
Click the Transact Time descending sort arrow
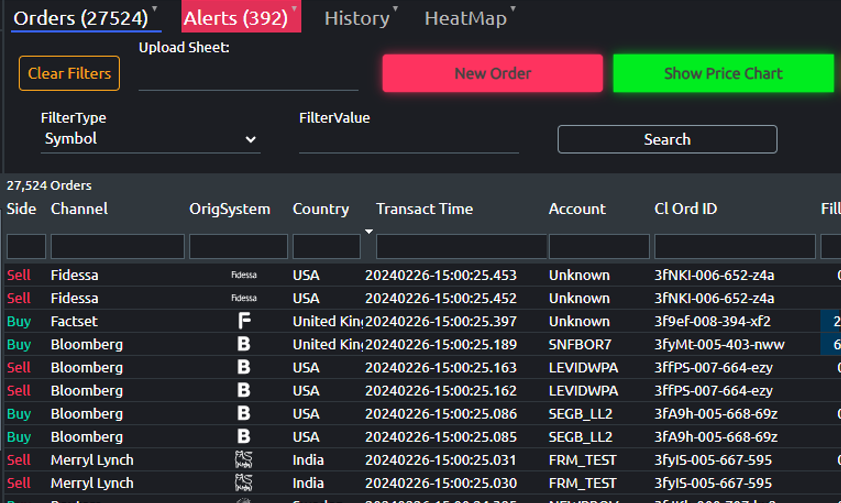[x=369, y=232]
